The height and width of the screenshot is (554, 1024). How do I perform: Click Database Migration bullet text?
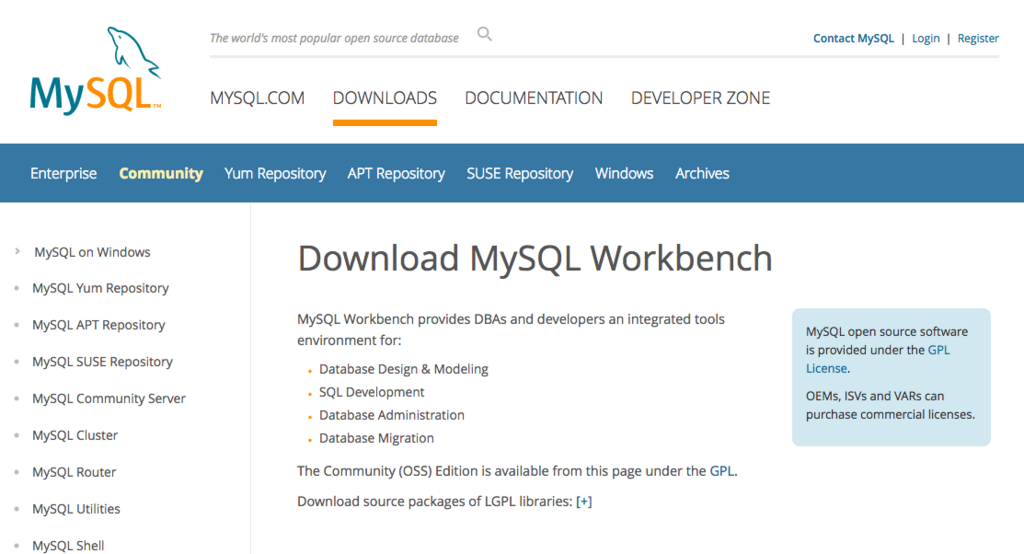tap(376, 438)
